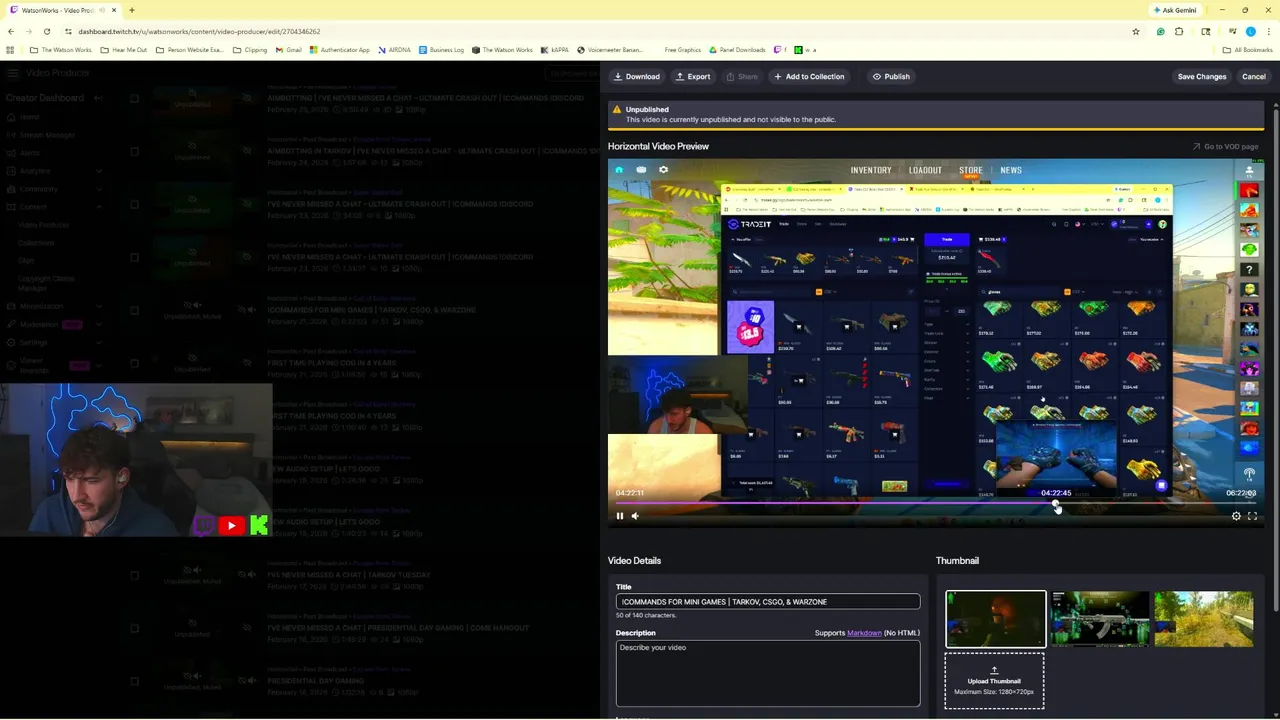This screenshot has width=1280, height=720.
Task: Open the Markdown help link
Action: coord(864,633)
